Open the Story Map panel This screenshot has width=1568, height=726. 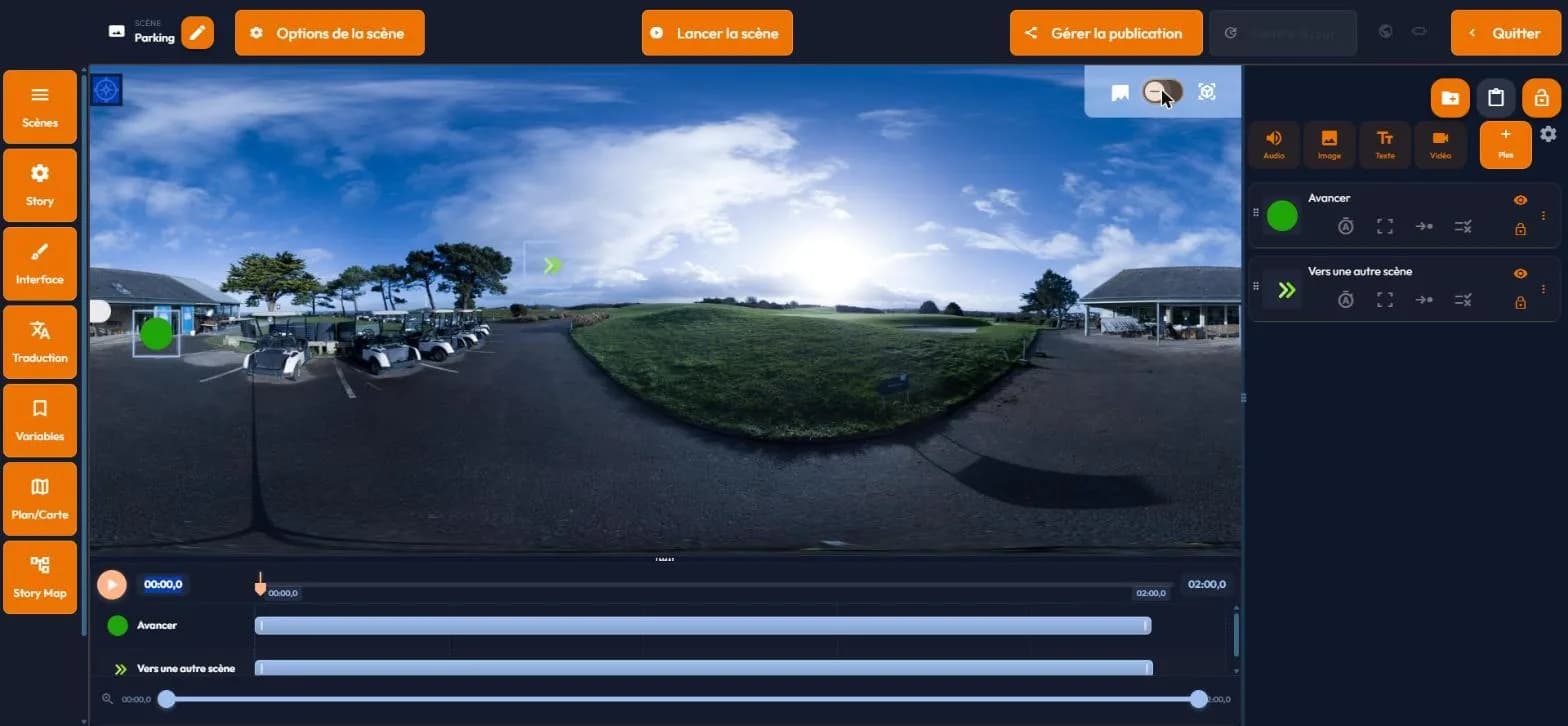40,577
